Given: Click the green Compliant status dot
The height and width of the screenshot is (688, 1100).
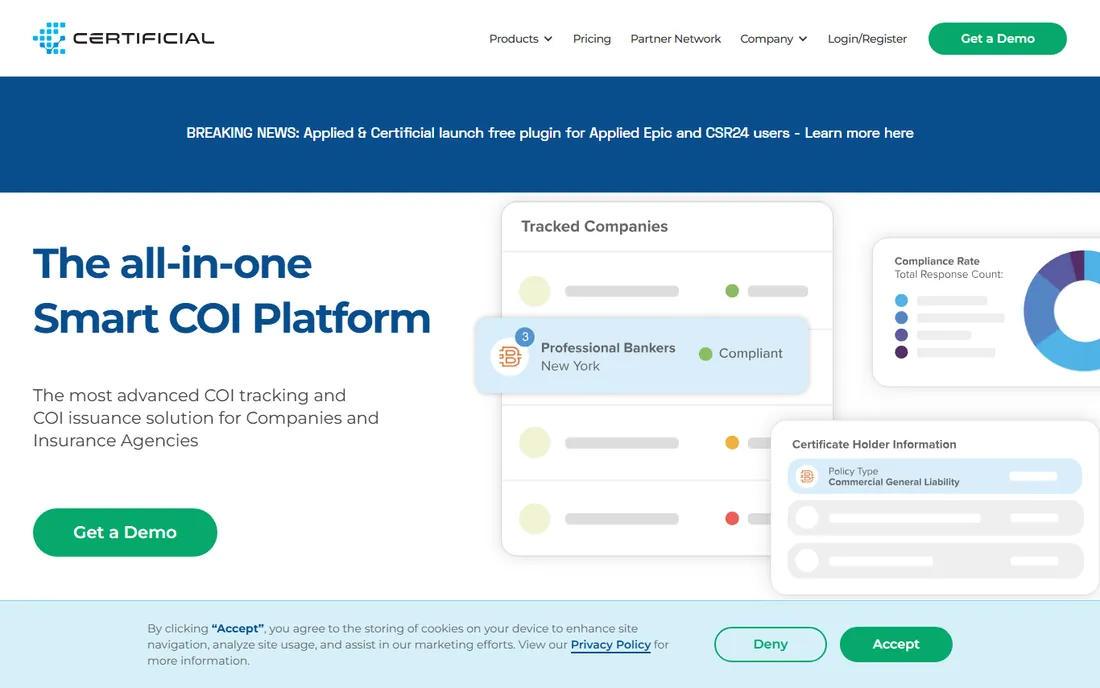Looking at the screenshot, I should [705, 354].
